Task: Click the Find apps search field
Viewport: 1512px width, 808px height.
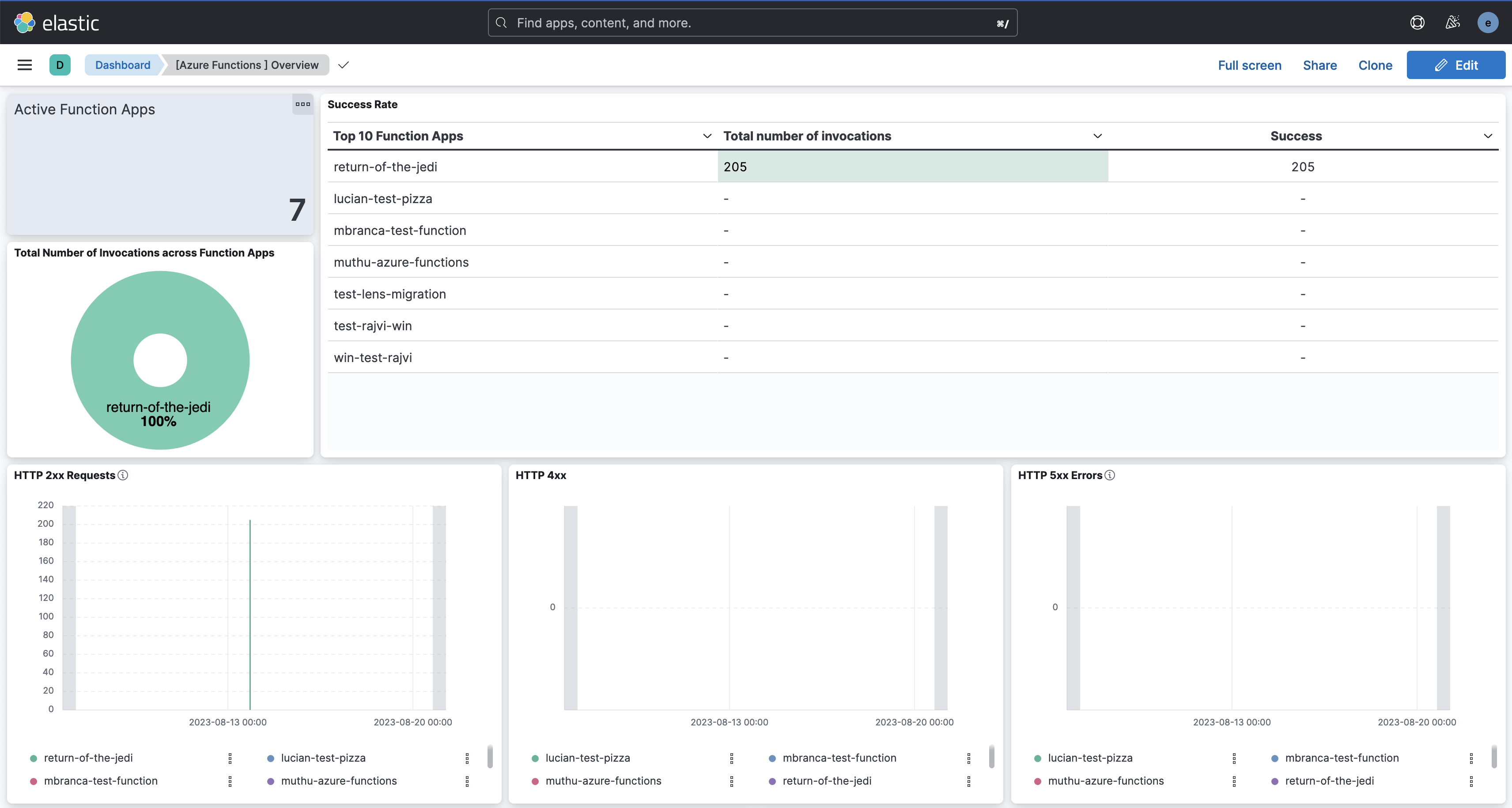Action: pyautogui.click(x=752, y=23)
